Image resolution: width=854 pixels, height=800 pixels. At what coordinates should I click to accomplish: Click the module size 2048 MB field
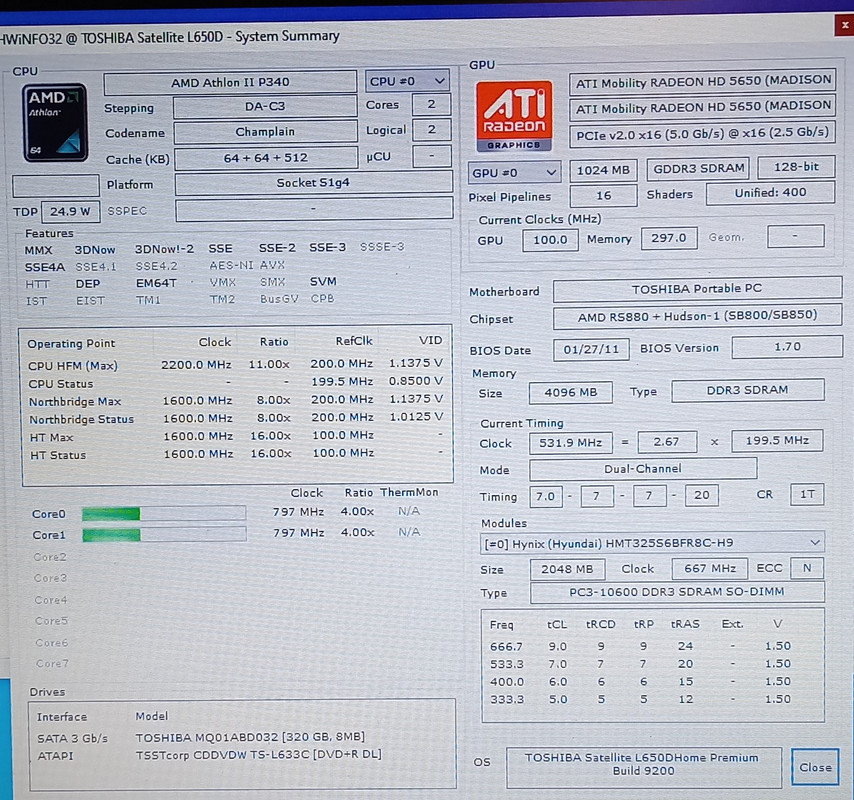pyautogui.click(x=567, y=569)
